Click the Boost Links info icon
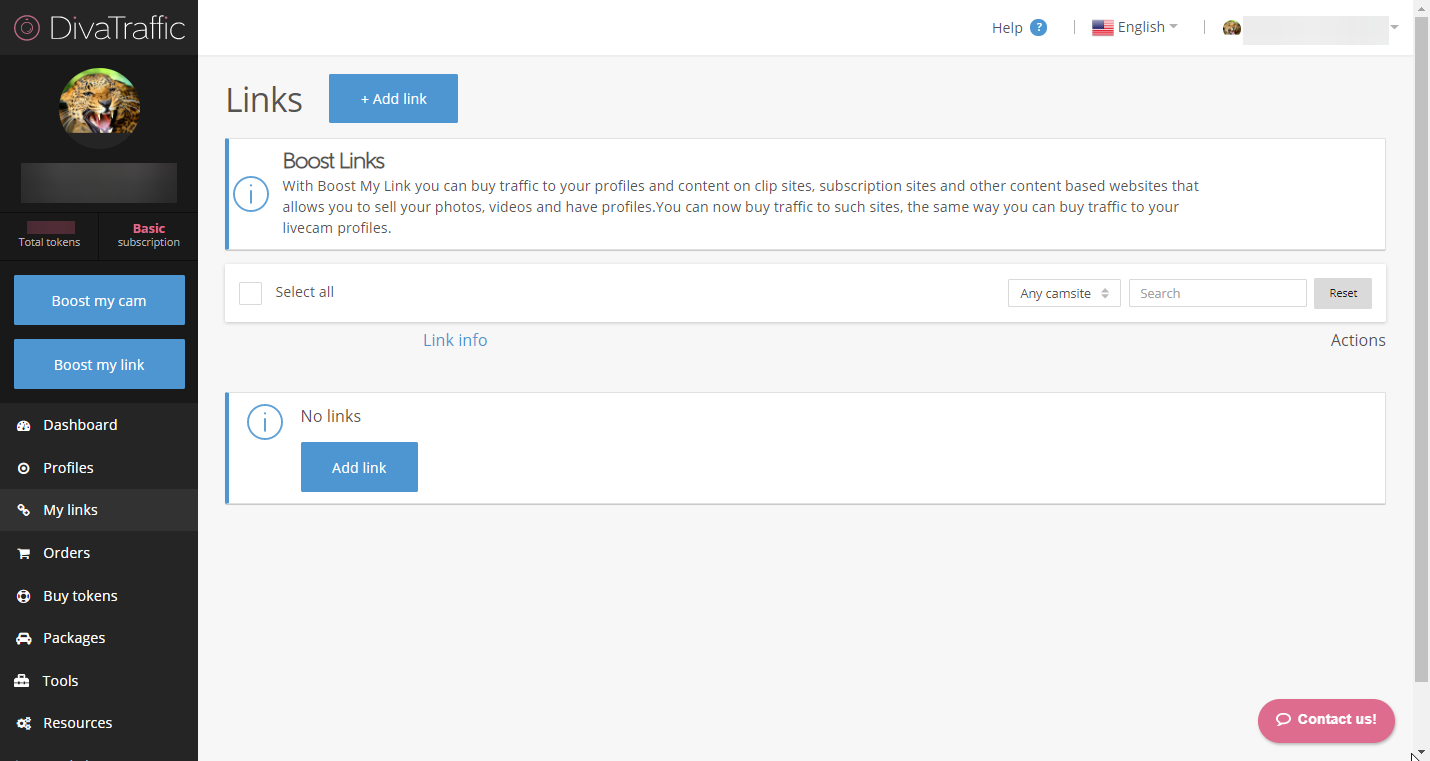Screen dimensions: 1430x761 point(251,194)
